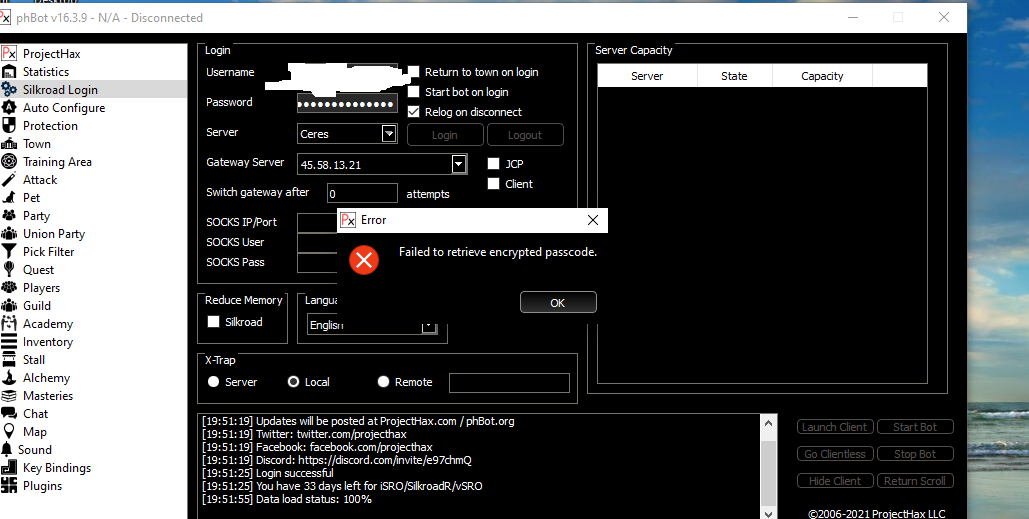This screenshot has height=519, width=1029.
Task: Select the Protection shield icon
Action: 10,126
